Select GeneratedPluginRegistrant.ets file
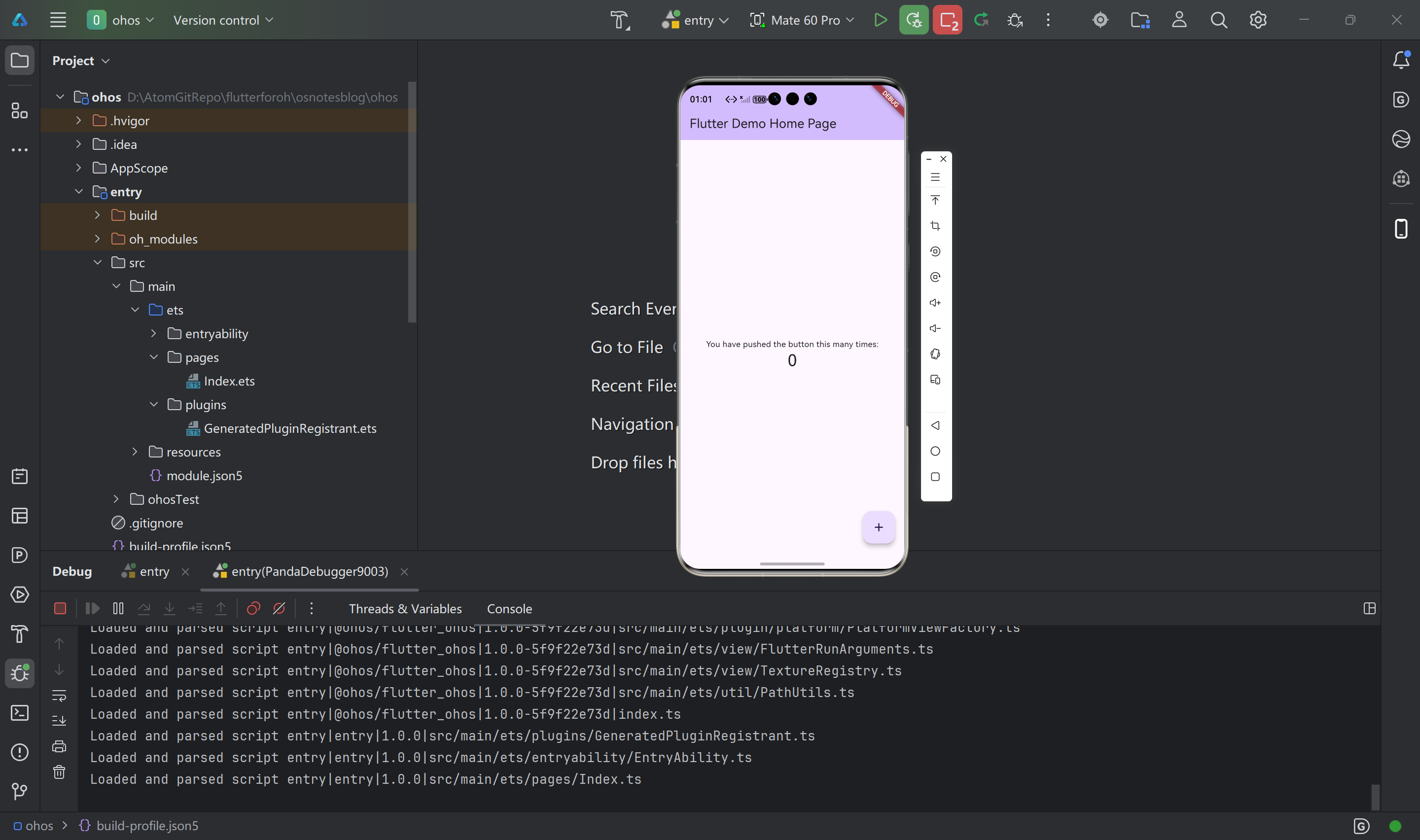1420x840 pixels. point(281,428)
